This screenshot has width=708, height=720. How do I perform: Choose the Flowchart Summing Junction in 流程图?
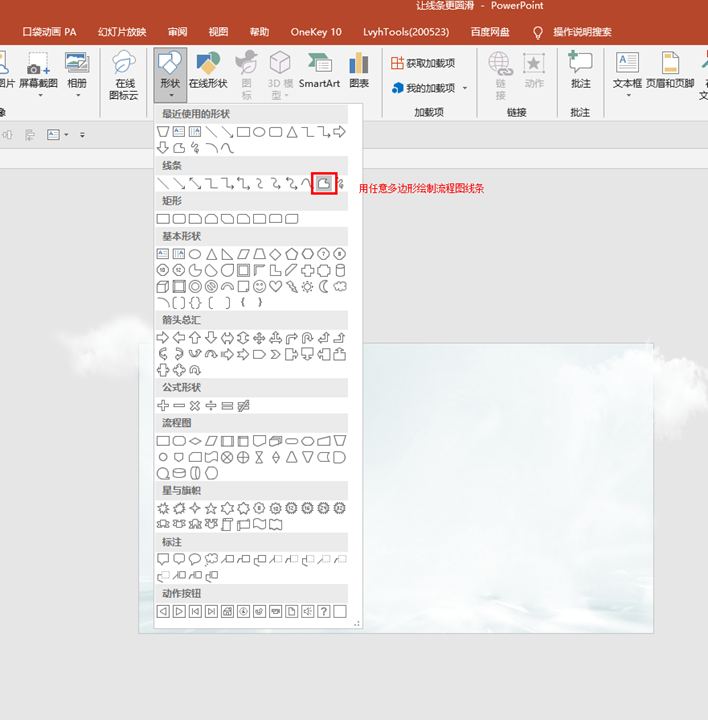click(x=227, y=457)
